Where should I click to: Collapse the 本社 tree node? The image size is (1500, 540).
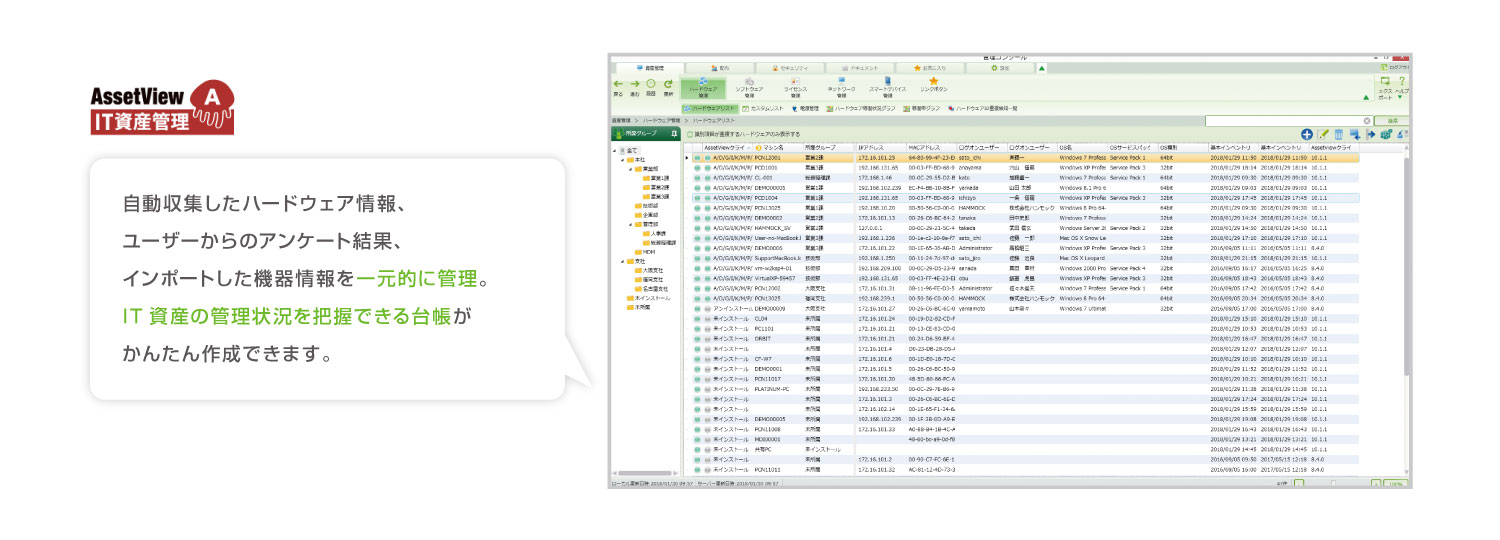coord(623,159)
